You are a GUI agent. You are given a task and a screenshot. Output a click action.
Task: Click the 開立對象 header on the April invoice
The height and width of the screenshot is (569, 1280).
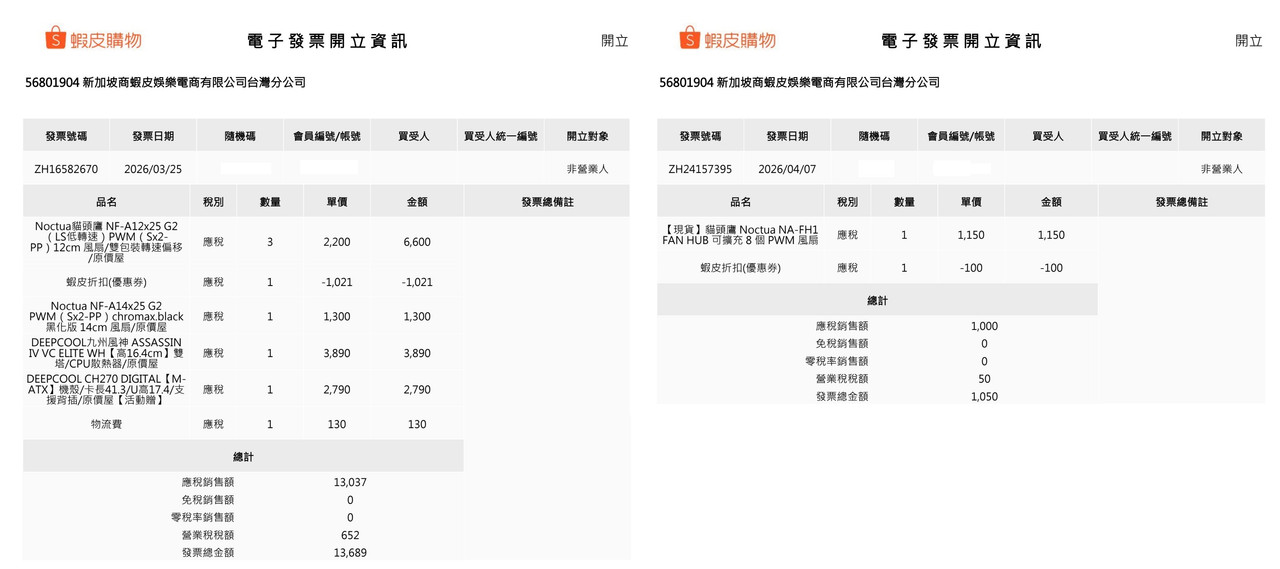click(x=1221, y=136)
